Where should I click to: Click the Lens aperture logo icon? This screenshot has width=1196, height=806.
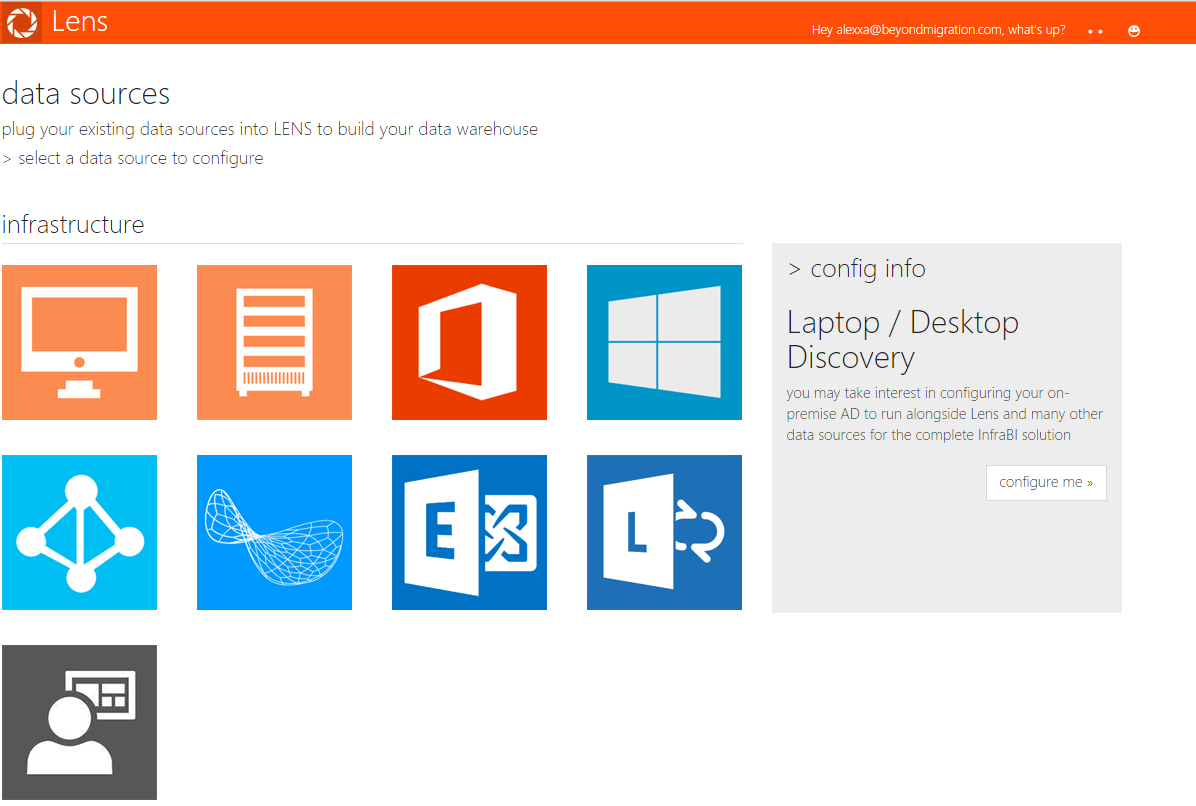(x=21, y=23)
